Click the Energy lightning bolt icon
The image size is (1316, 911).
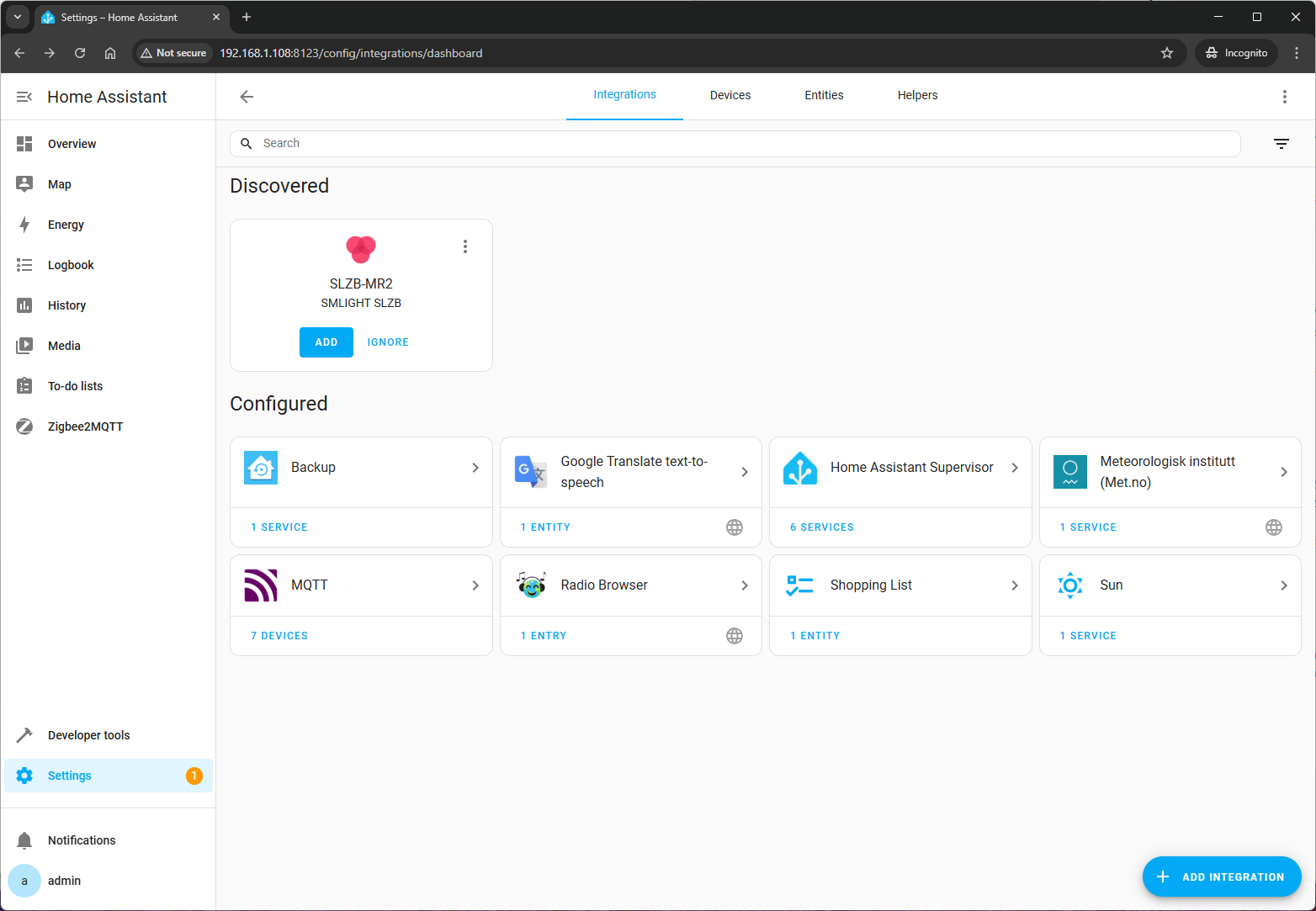[x=24, y=225]
